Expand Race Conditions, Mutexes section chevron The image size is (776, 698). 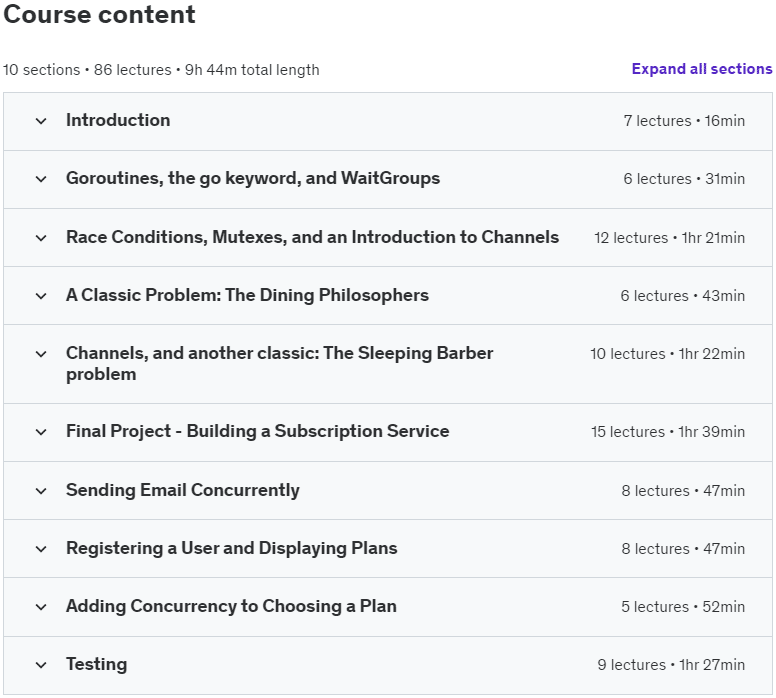41,238
